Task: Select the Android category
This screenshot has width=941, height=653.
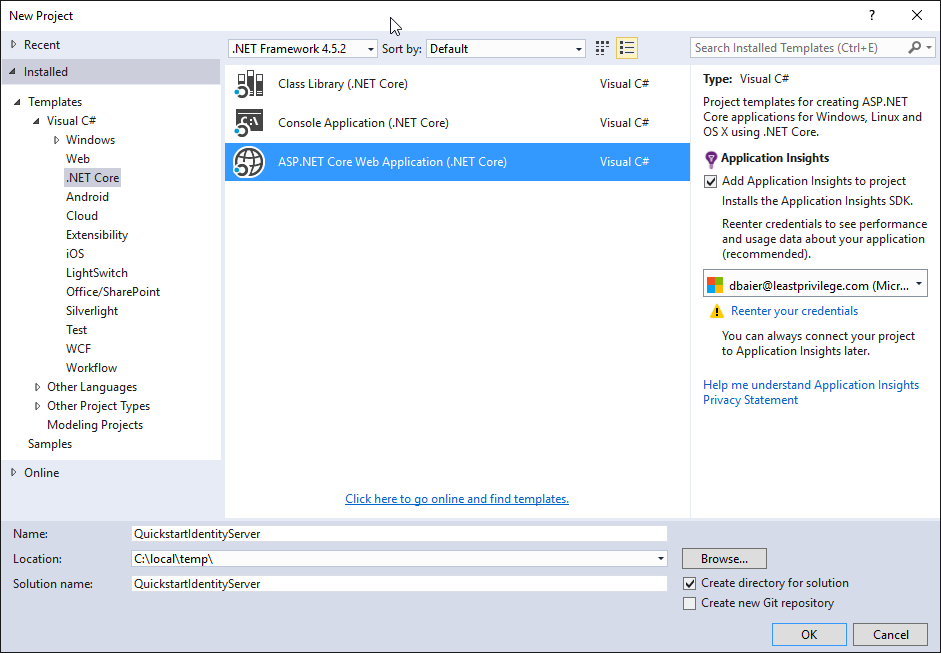Action: click(x=88, y=197)
